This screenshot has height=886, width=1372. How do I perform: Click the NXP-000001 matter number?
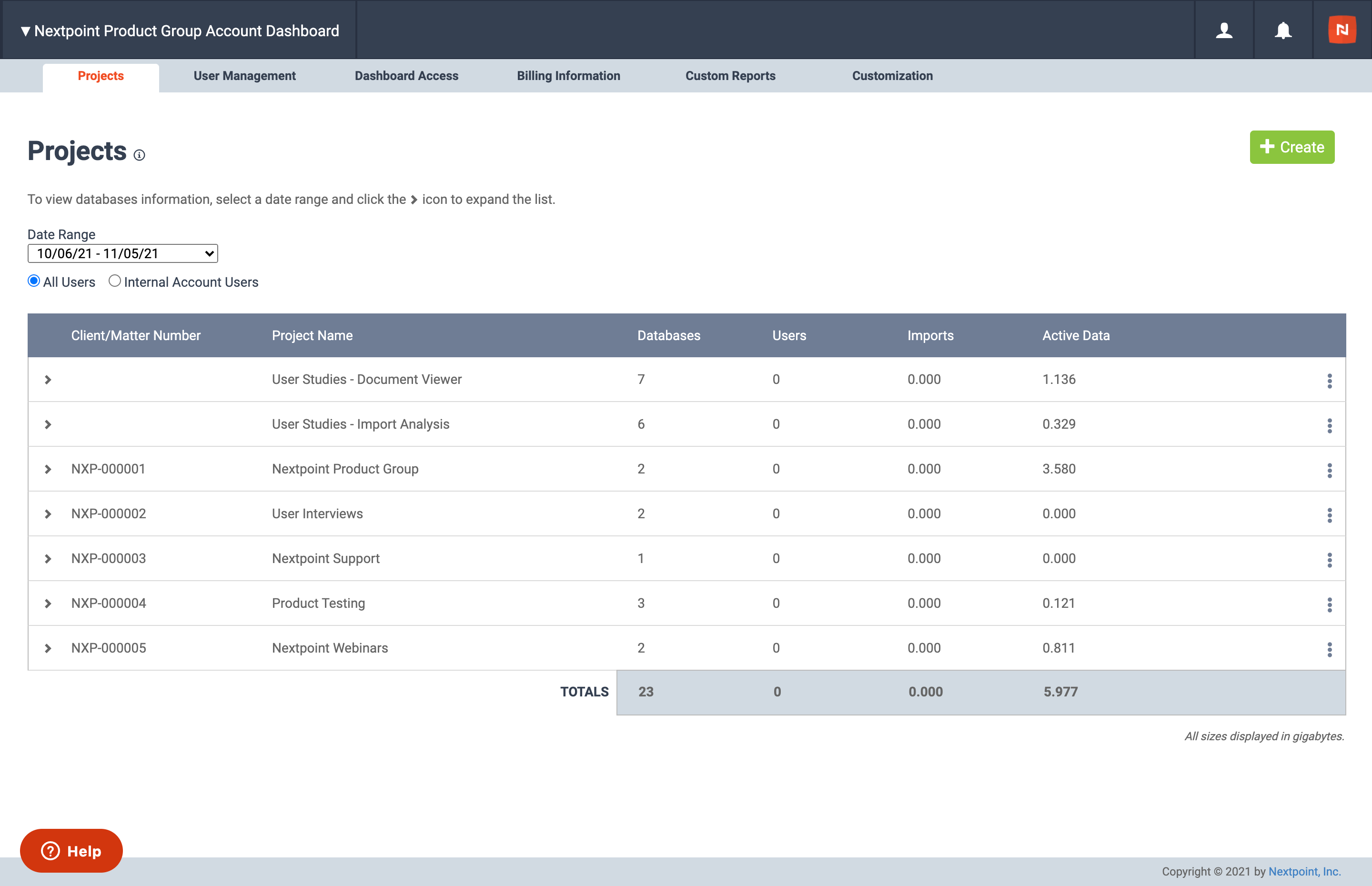(x=108, y=469)
